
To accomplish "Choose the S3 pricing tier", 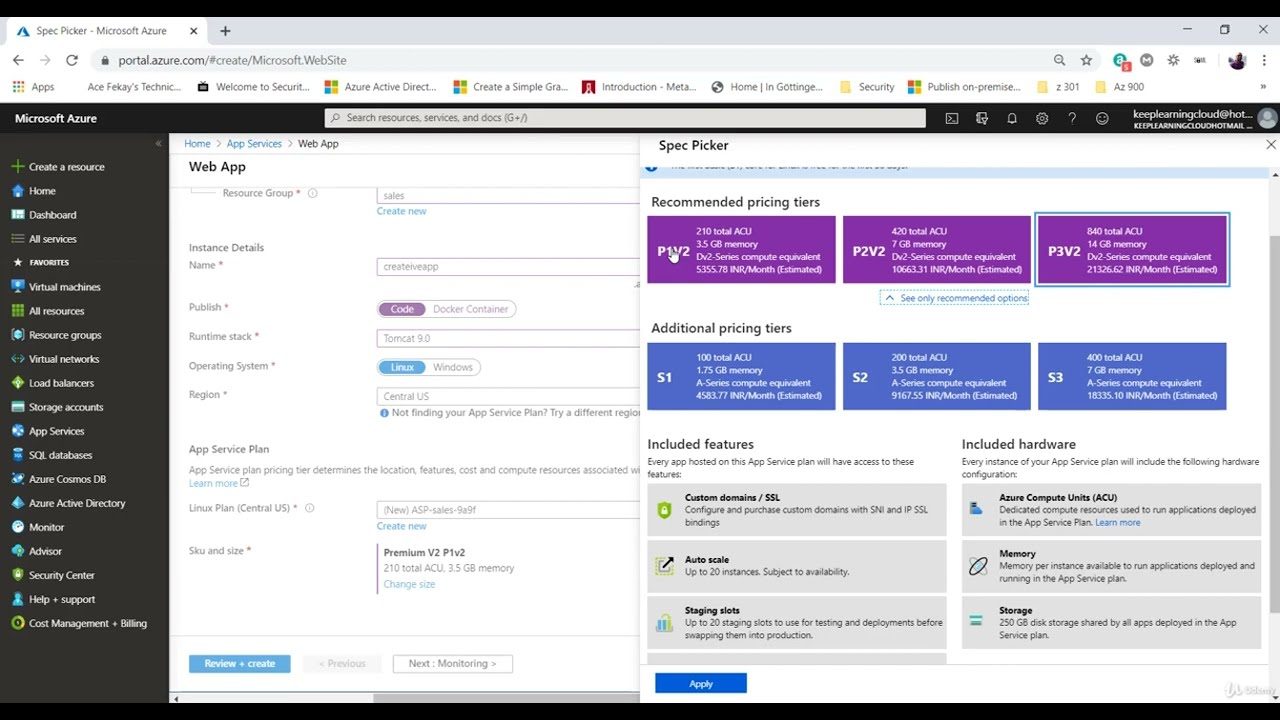I will click(1132, 376).
